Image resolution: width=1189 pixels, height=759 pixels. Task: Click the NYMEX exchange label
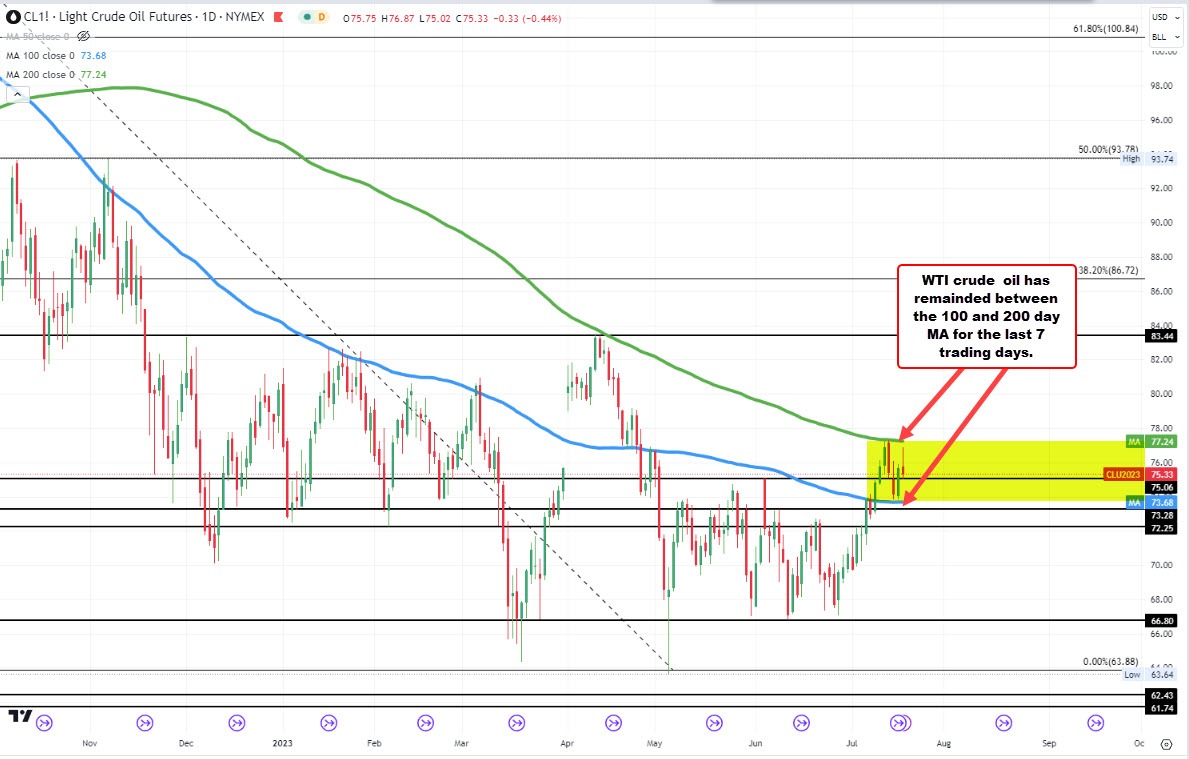244,17
